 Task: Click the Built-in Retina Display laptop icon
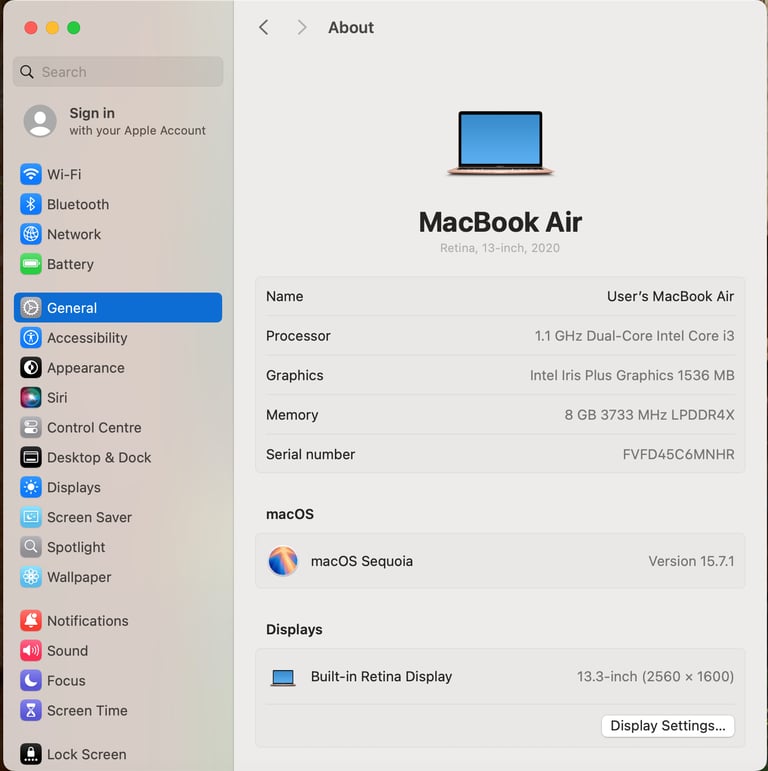(283, 677)
